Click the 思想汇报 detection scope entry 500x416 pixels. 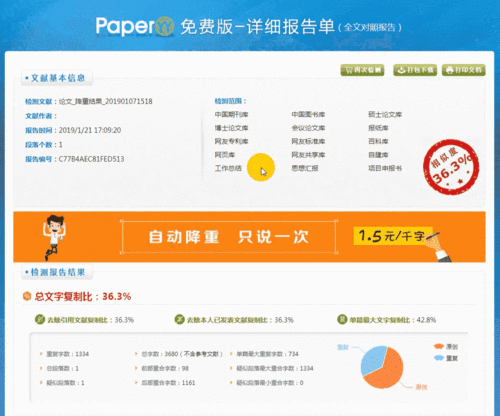[305, 168]
